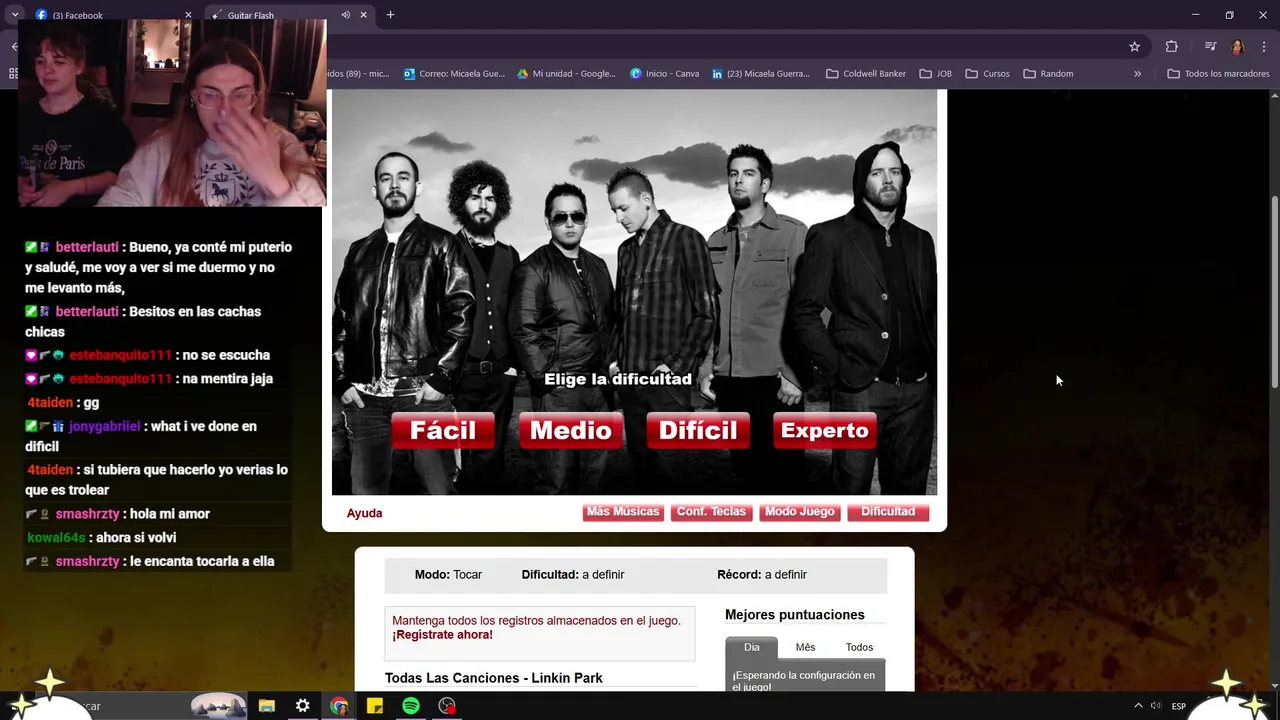Open Chrome three-dot menu
The width and height of the screenshot is (1280, 720).
1264,46
